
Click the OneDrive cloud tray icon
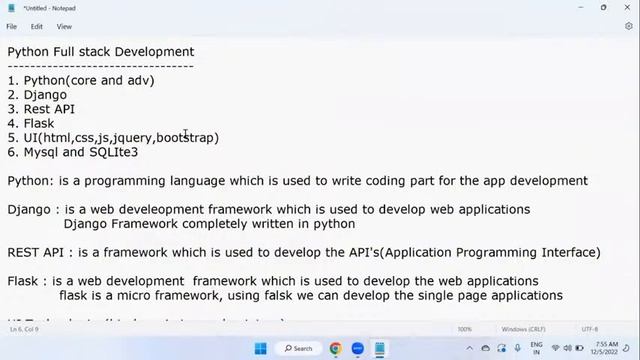485,348
